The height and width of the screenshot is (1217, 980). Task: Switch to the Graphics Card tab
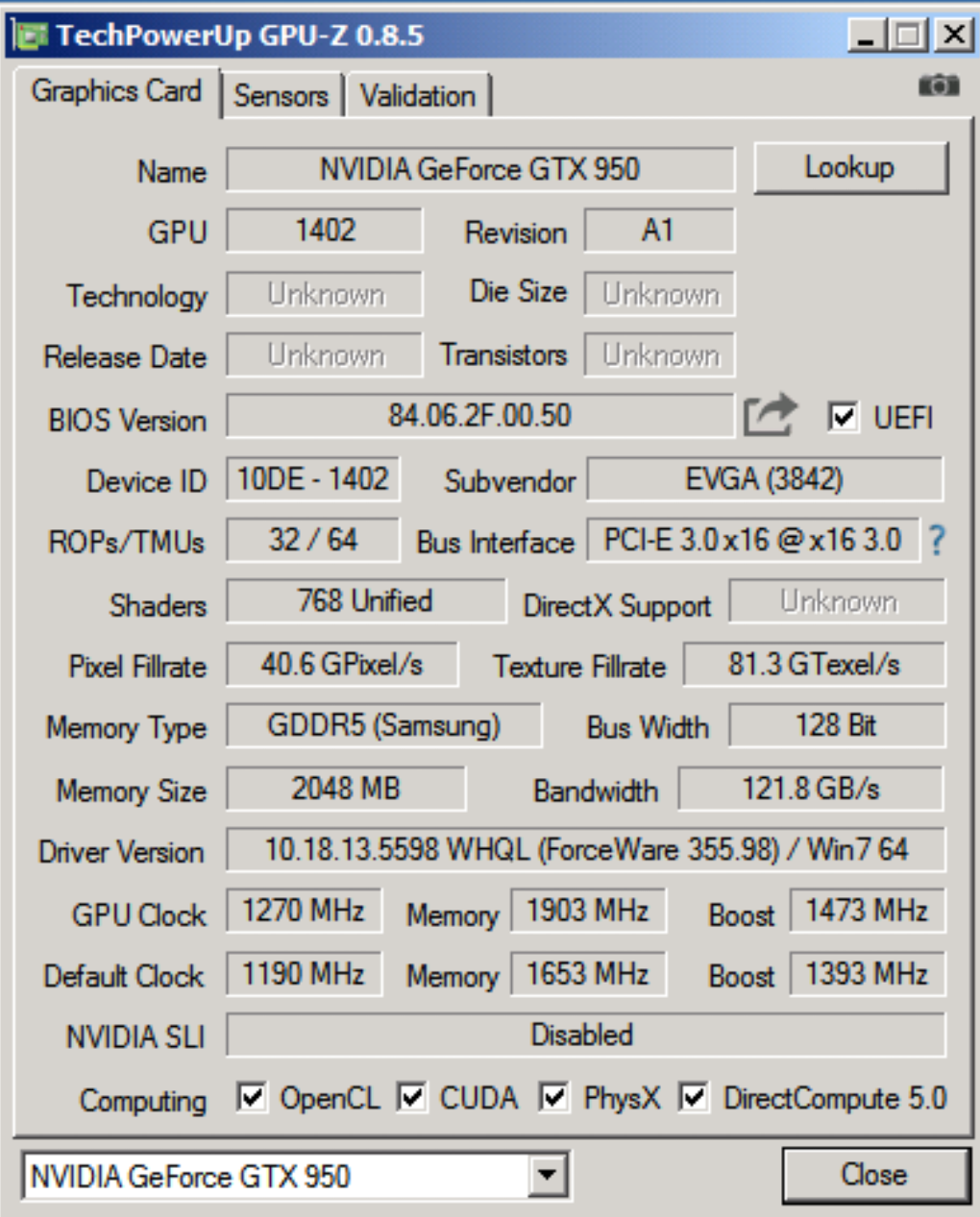click(x=116, y=92)
